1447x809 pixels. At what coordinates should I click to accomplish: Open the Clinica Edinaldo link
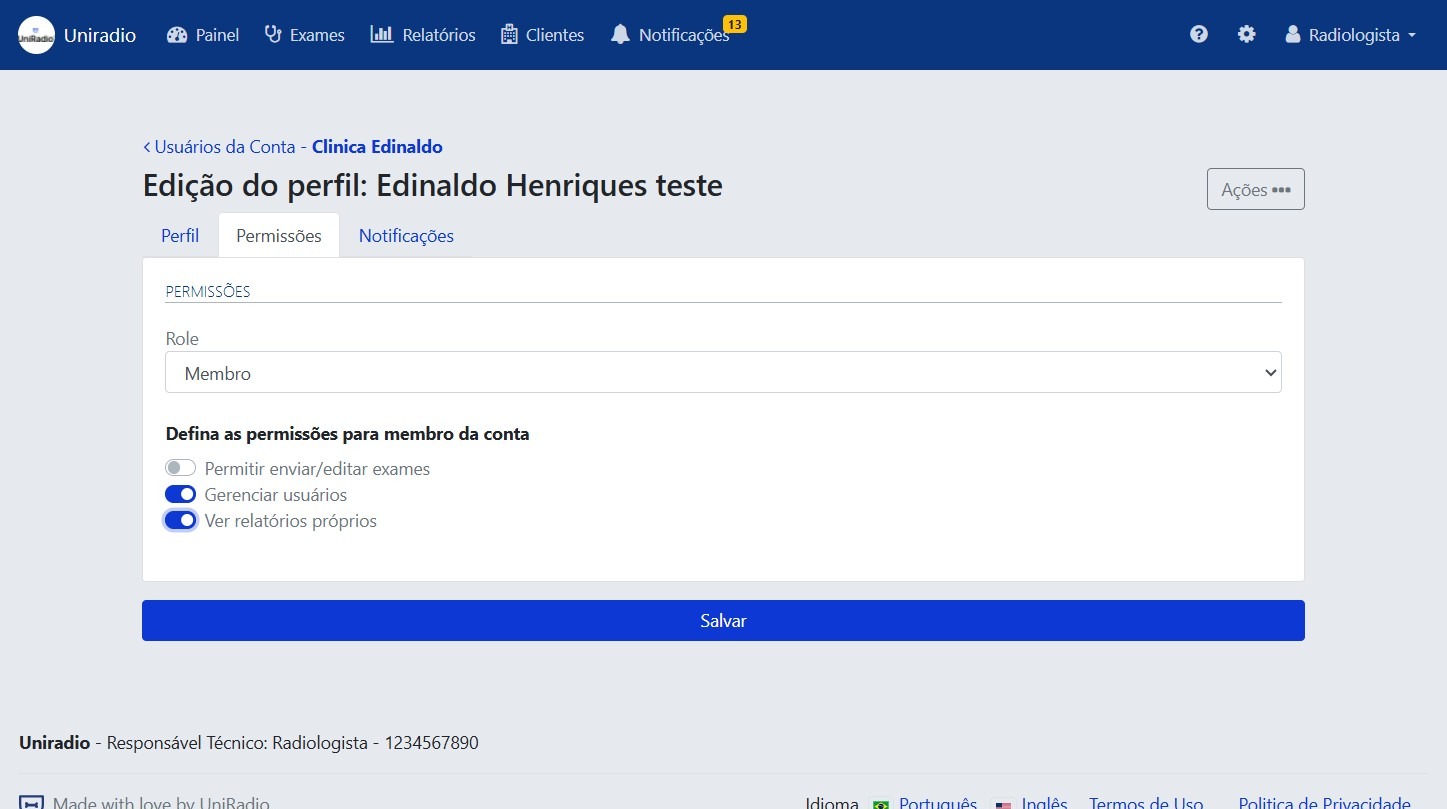coord(377,146)
